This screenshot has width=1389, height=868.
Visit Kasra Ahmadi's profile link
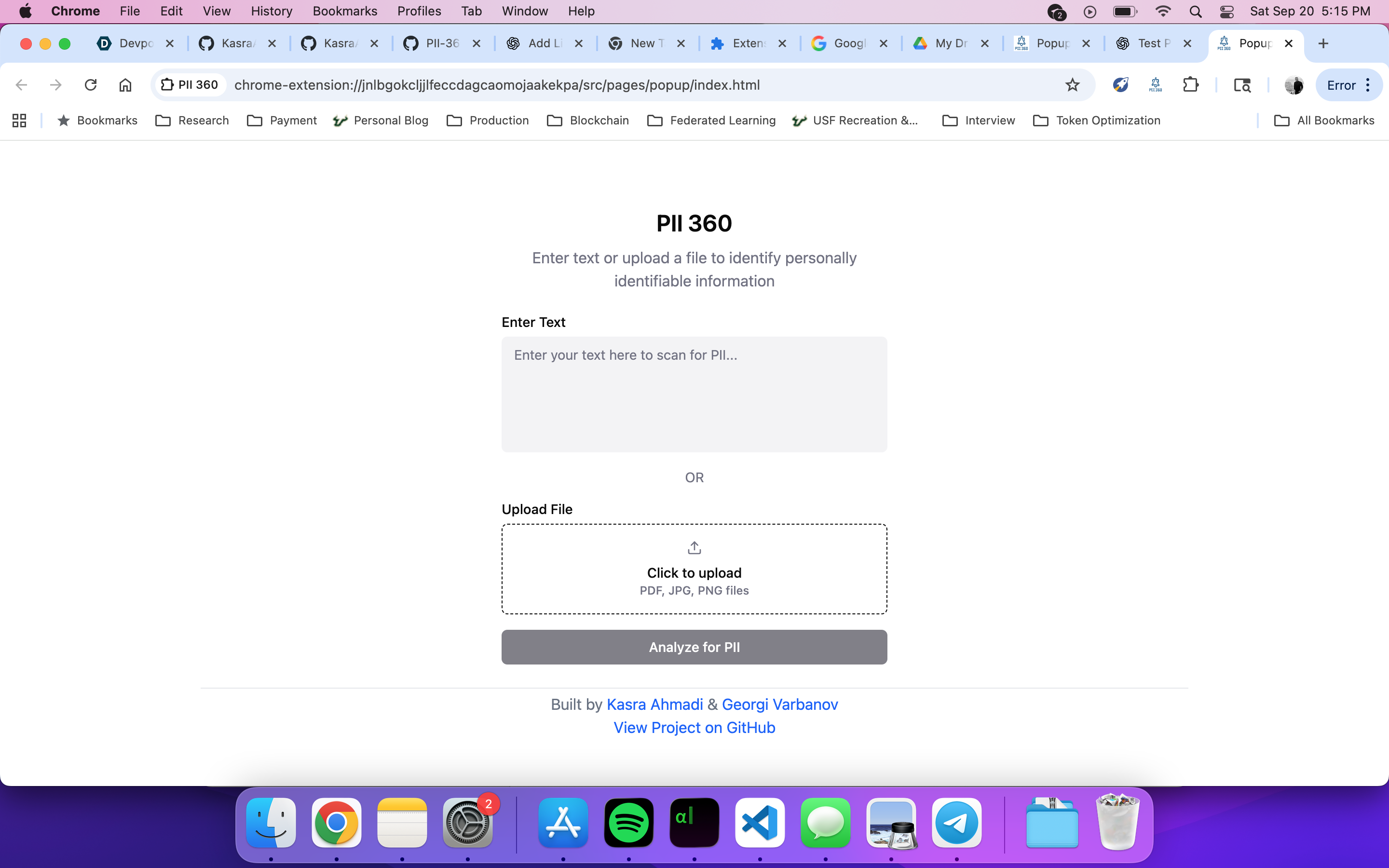click(654, 705)
